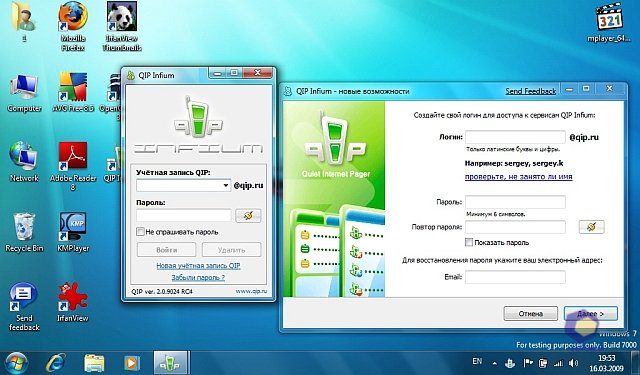Viewport: 640px width, 375px height.
Task: Click Send Feedback link in title bar
Action: [531, 91]
